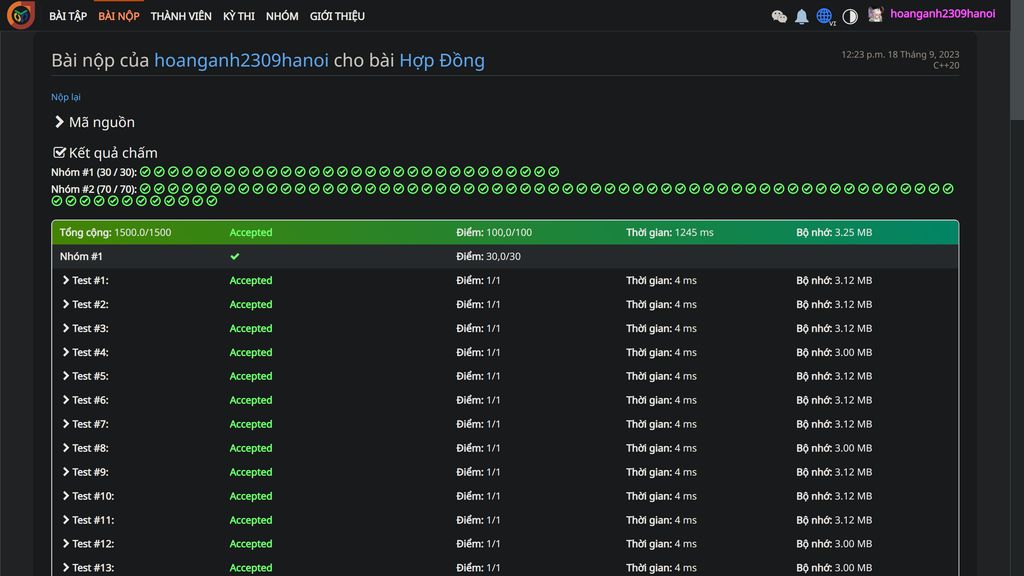Open the THÀNH VIÊN menu item
The image size is (1024, 576).
coord(181,16)
